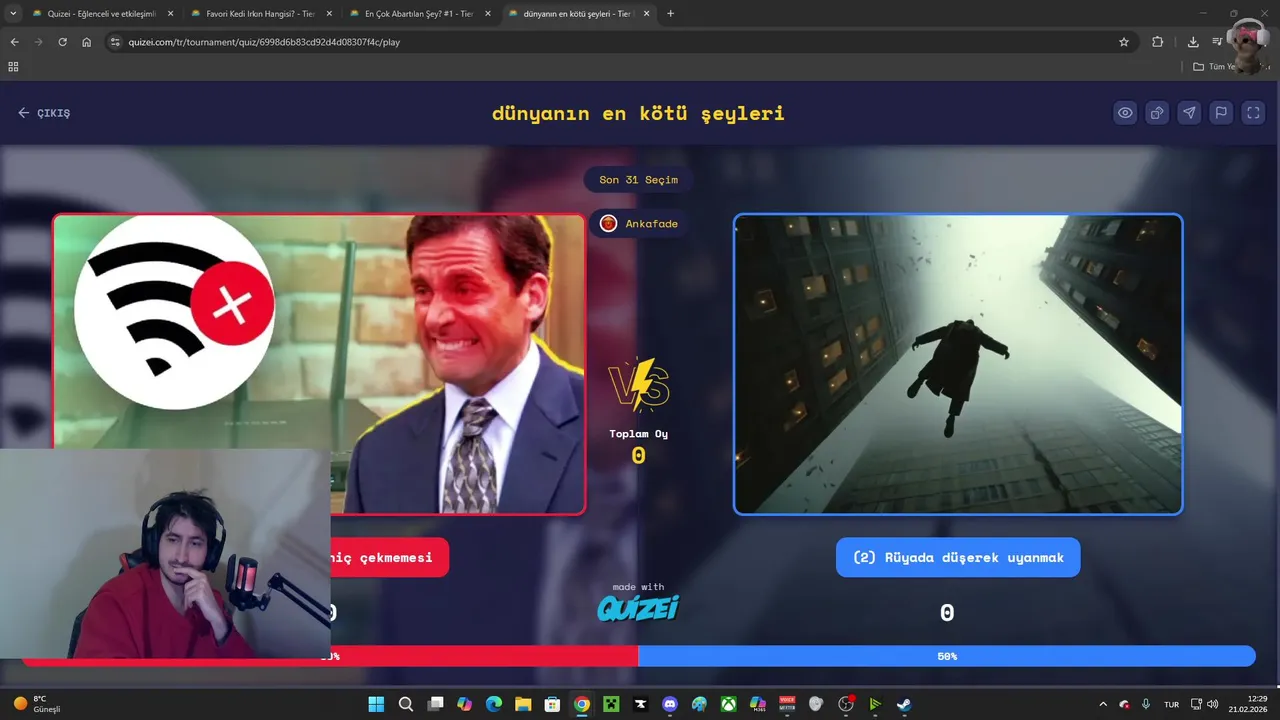Click the blue 50% vote bar

[947, 656]
